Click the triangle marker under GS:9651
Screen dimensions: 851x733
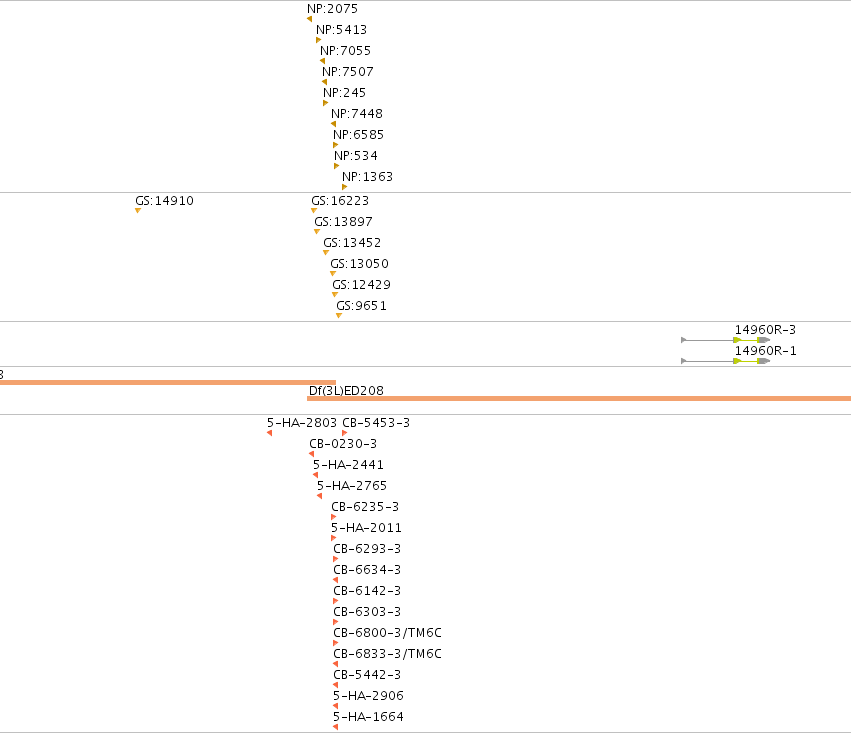pyautogui.click(x=339, y=316)
